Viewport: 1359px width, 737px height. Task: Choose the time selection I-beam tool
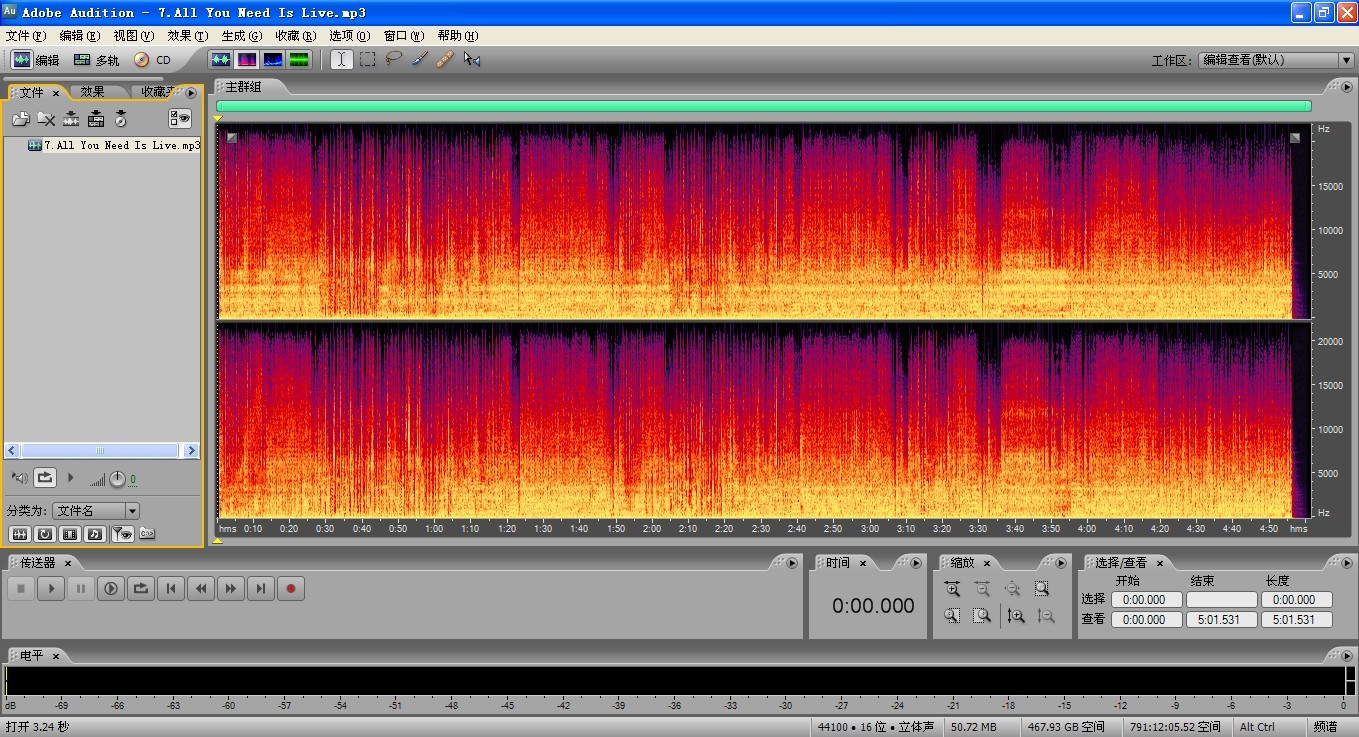tap(342, 60)
